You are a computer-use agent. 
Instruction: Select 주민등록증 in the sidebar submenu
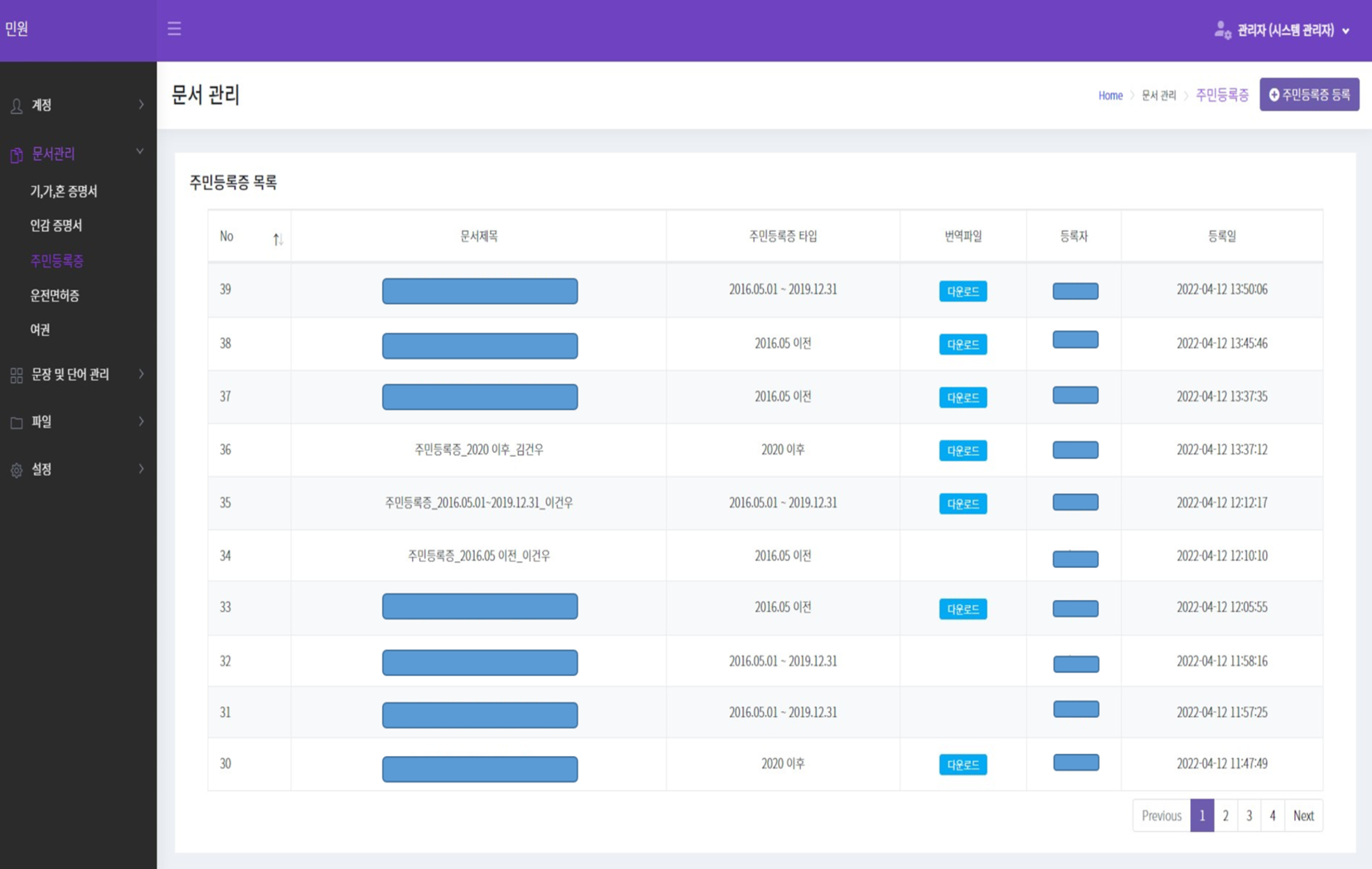56,260
